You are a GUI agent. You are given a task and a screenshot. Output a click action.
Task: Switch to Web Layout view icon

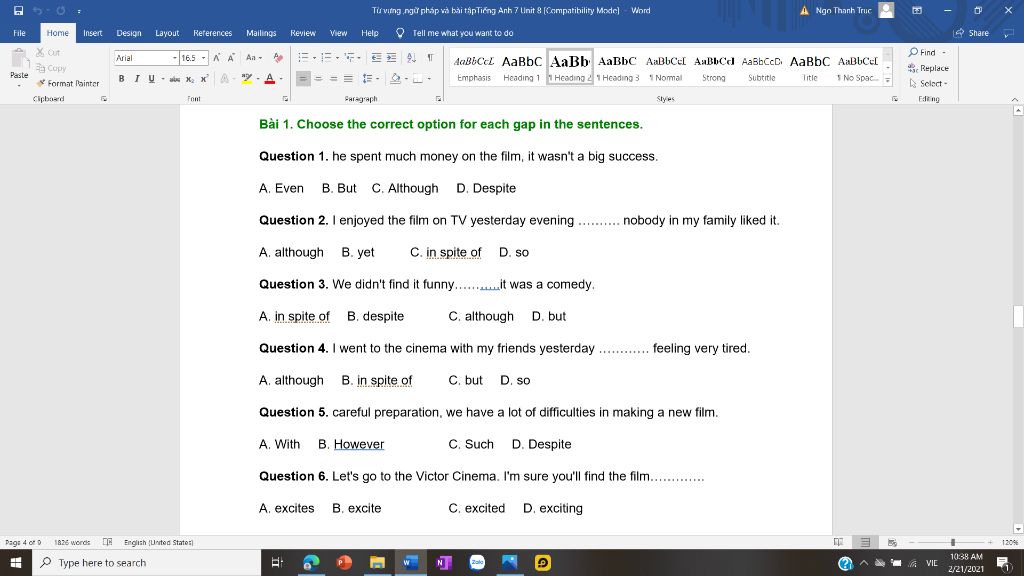point(892,542)
